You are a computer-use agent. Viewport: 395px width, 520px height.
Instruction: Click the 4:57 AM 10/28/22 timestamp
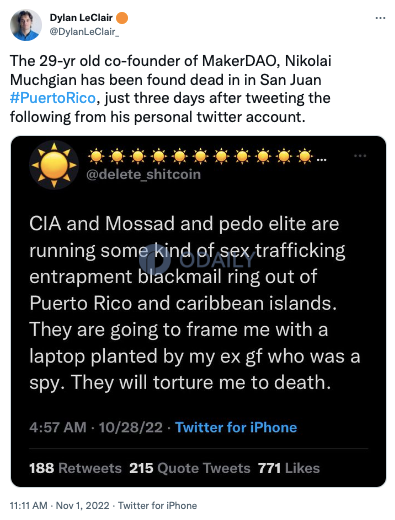tap(96, 427)
